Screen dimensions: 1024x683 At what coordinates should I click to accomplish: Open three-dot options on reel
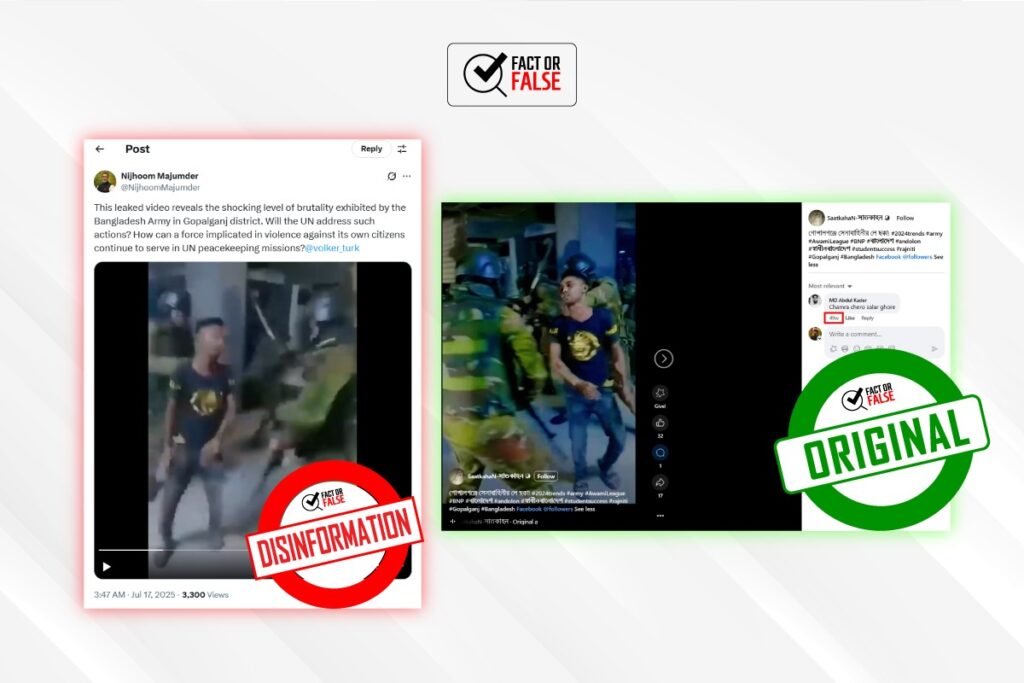coord(660,516)
